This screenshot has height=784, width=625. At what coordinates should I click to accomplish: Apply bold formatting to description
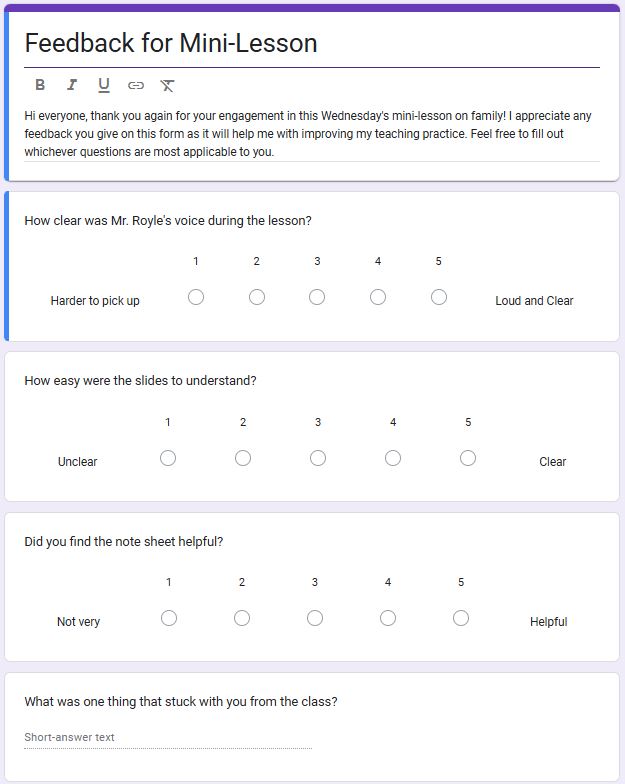point(40,85)
